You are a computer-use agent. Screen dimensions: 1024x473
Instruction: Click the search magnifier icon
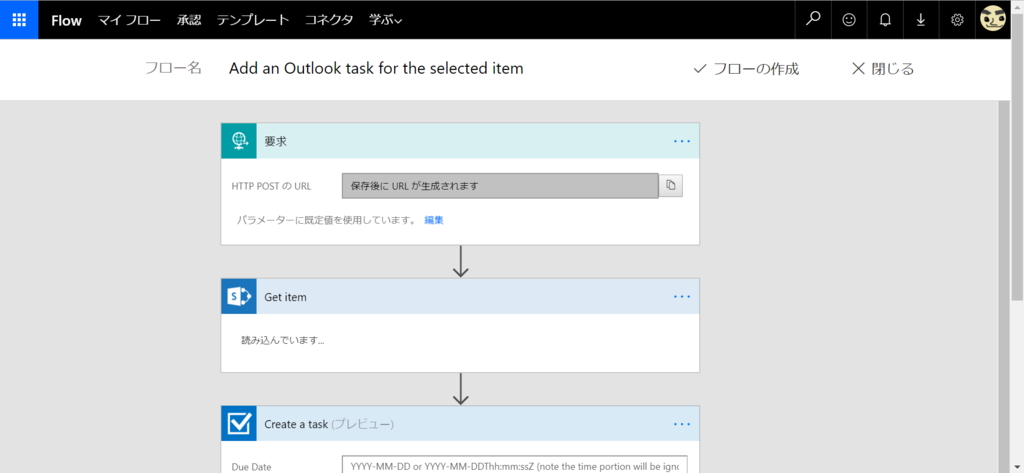812,20
